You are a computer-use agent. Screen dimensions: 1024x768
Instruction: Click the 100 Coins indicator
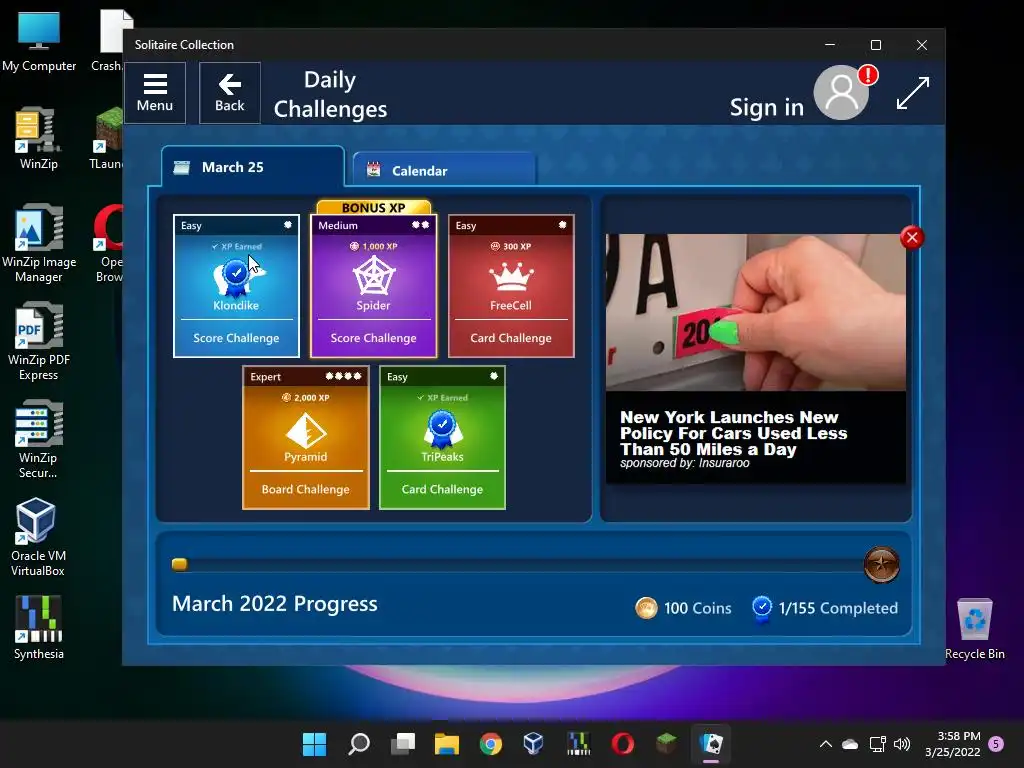pos(683,608)
